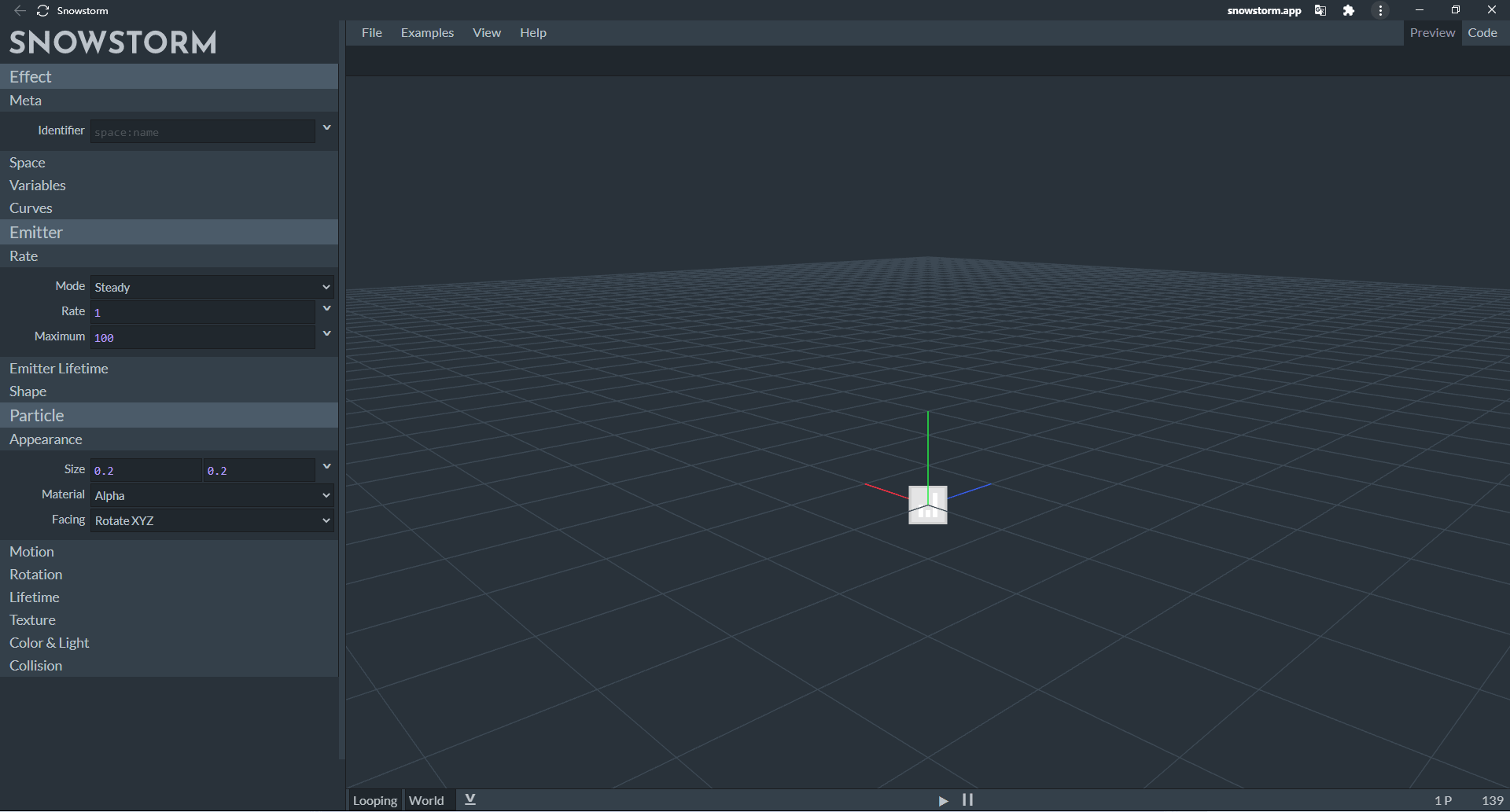Image resolution: width=1510 pixels, height=812 pixels.
Task: Toggle the Looping mode button
Action: pos(375,800)
